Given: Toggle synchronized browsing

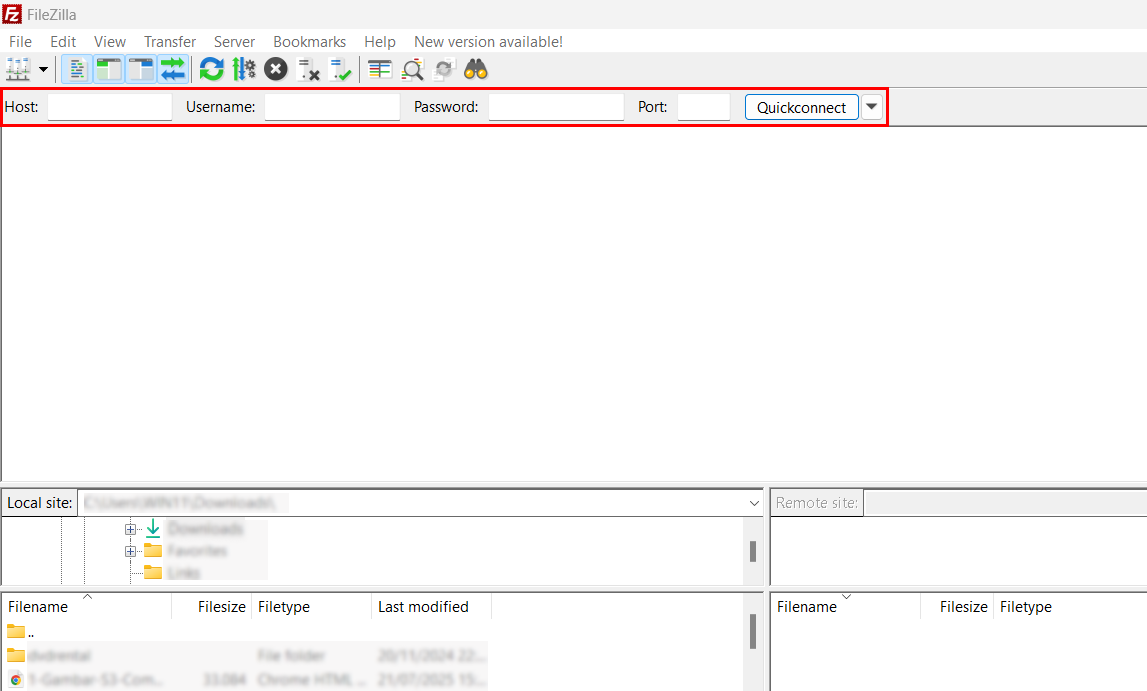Looking at the screenshot, I should pos(444,69).
